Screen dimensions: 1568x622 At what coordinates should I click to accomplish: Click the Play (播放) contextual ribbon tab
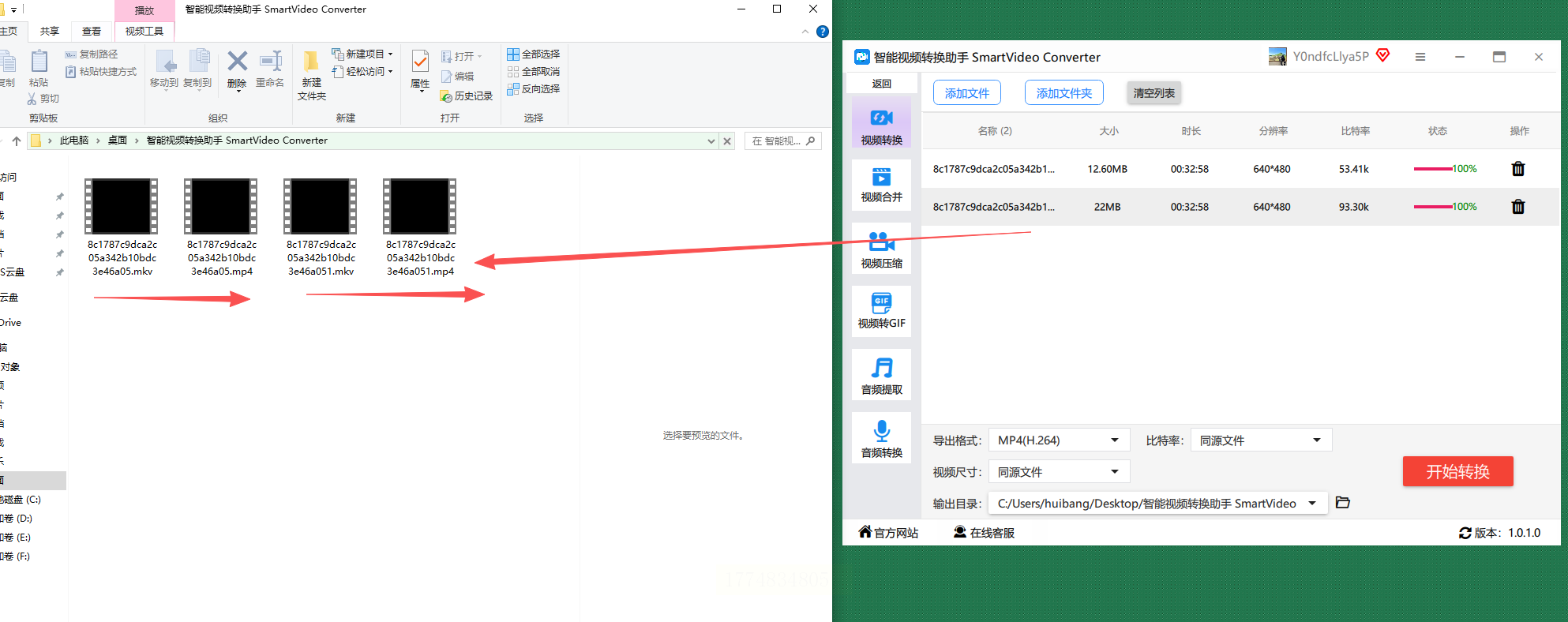point(144,10)
